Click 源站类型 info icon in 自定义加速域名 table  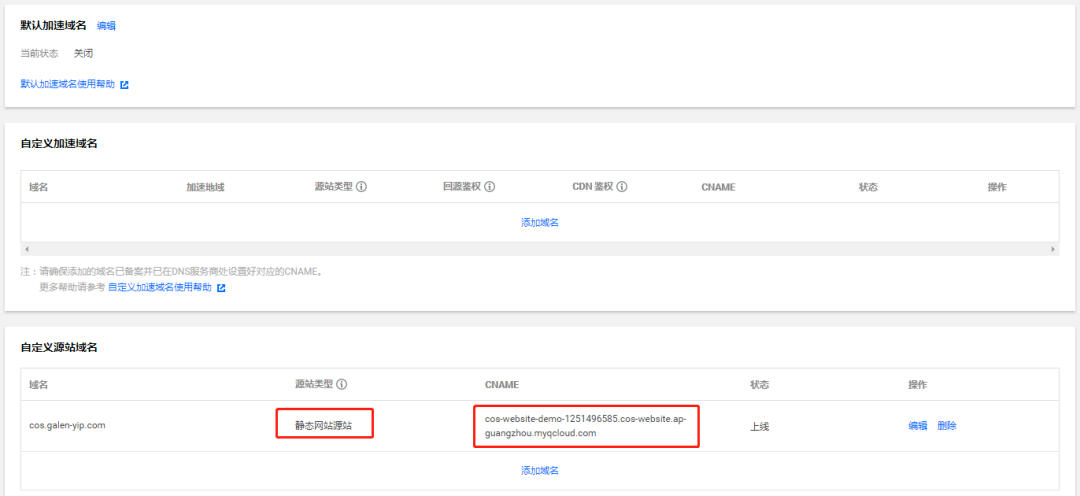[x=361, y=187]
